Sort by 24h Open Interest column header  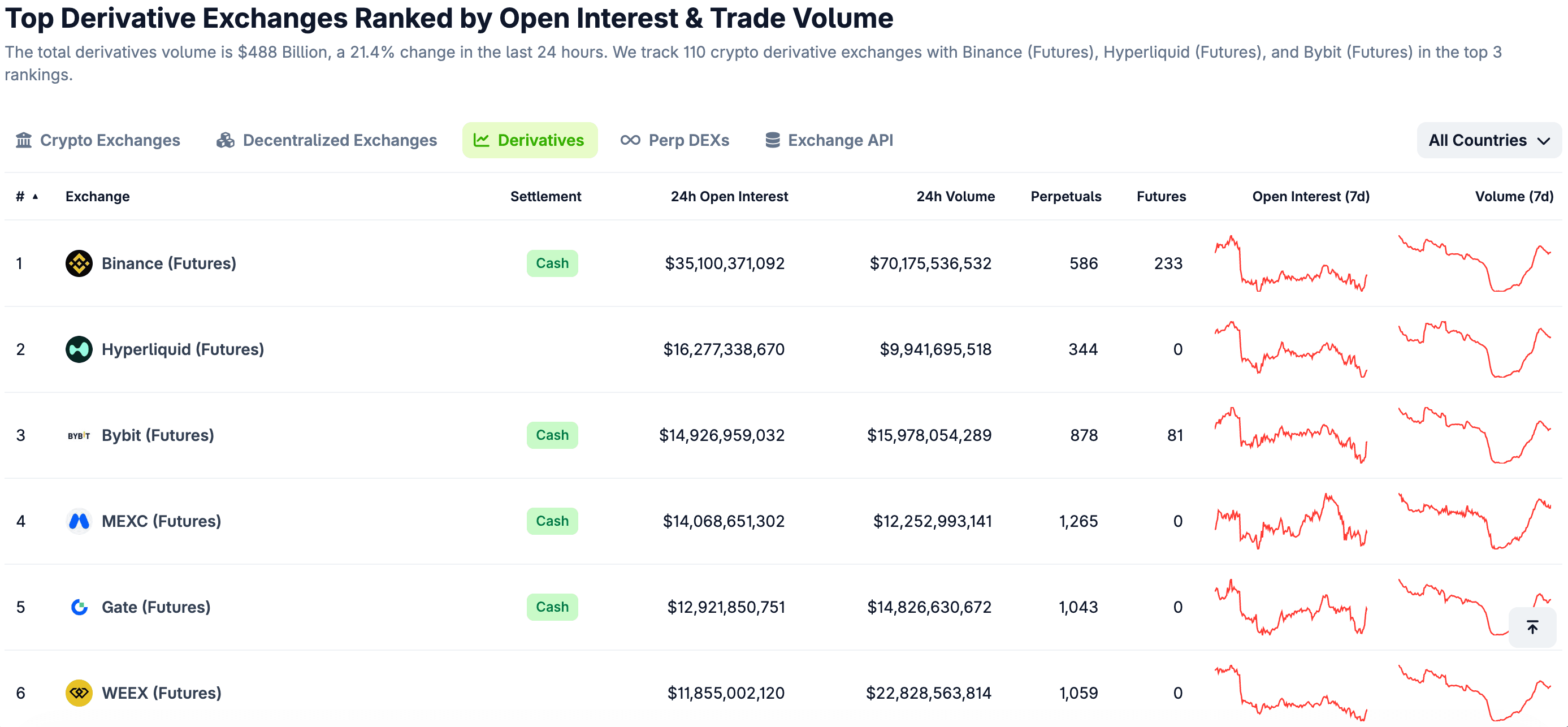pyautogui.click(x=729, y=196)
